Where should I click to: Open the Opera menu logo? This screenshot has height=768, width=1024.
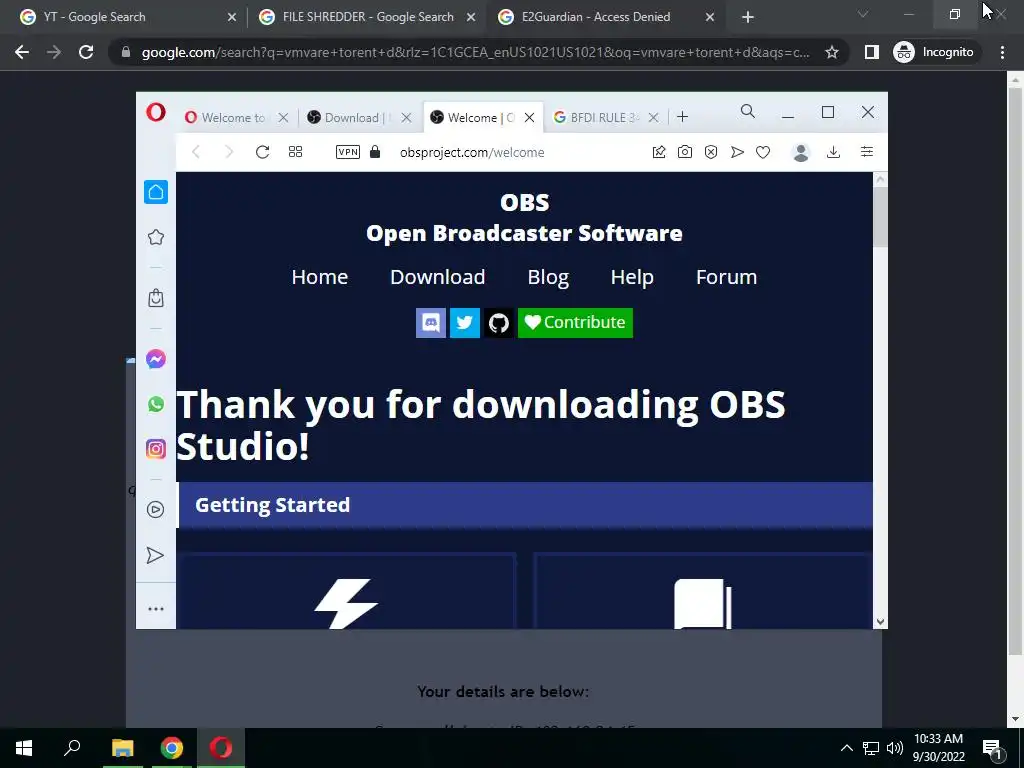[155, 112]
